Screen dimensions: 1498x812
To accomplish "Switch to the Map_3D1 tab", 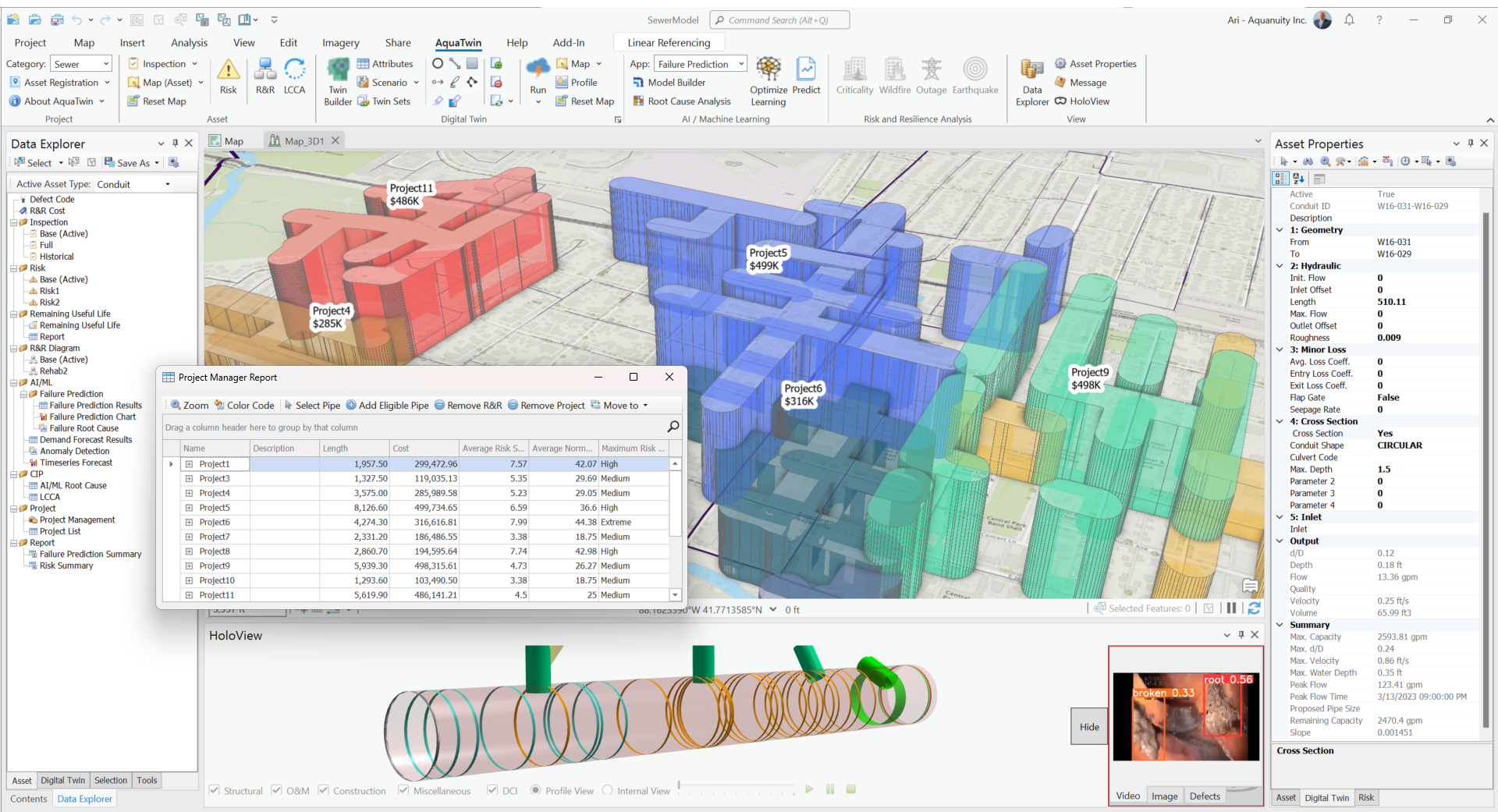I will (x=304, y=141).
